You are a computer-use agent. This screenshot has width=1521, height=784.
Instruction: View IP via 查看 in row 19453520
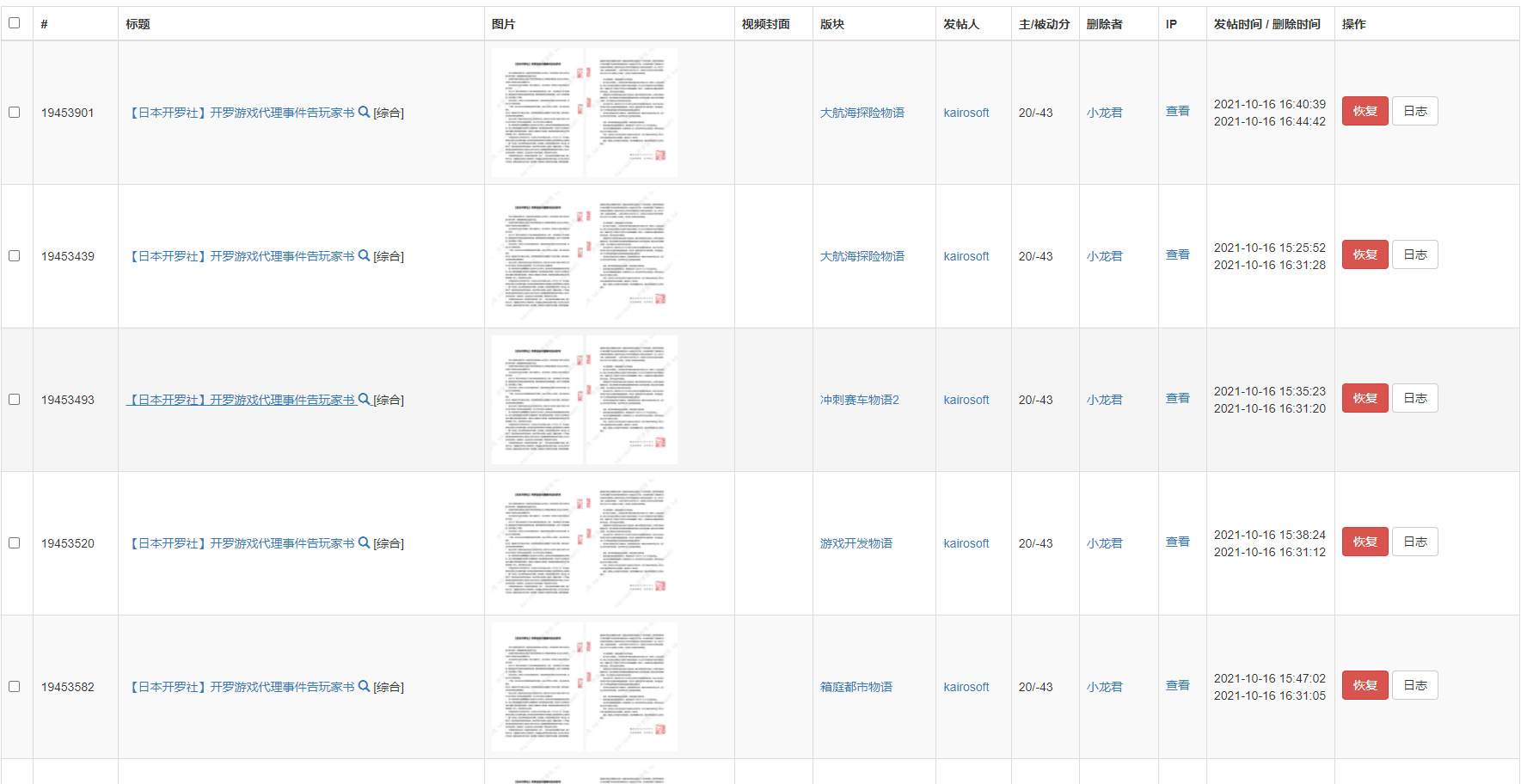coord(1178,542)
